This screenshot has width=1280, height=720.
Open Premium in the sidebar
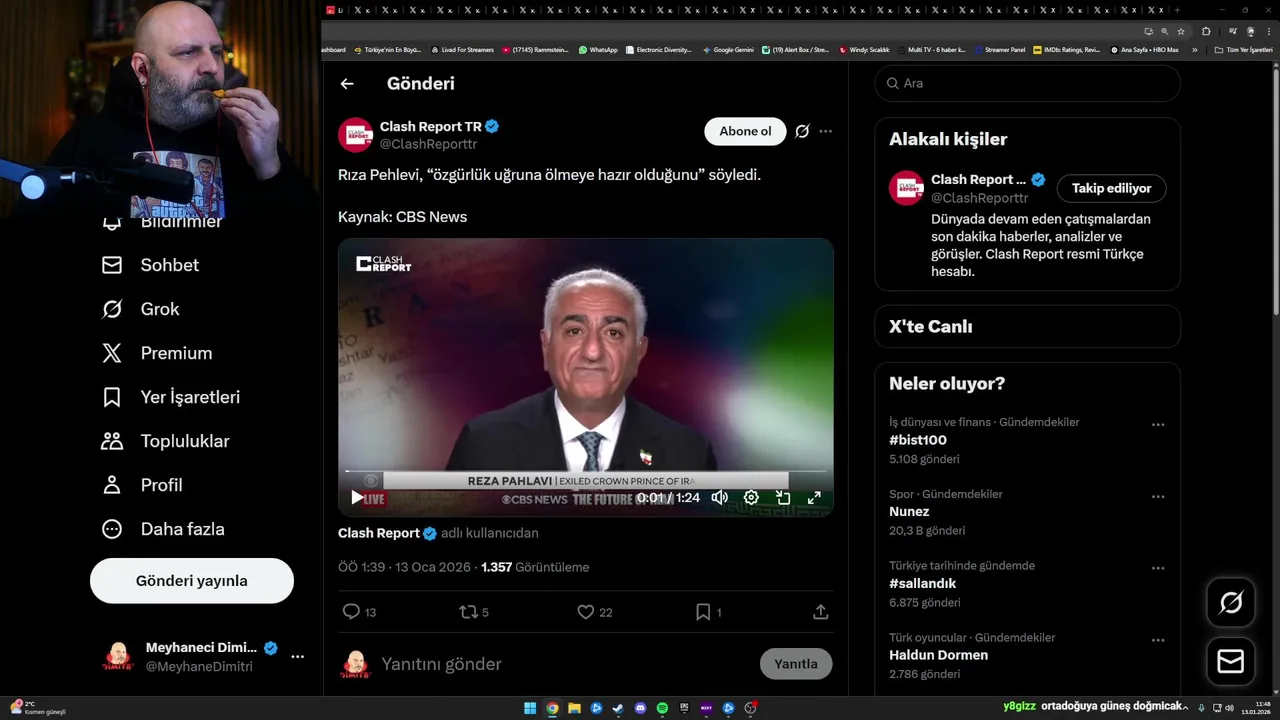[157, 353]
